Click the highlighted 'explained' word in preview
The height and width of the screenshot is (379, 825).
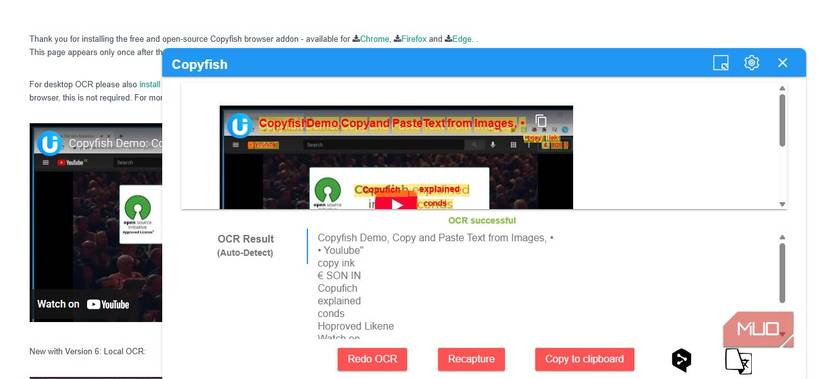click(x=439, y=189)
